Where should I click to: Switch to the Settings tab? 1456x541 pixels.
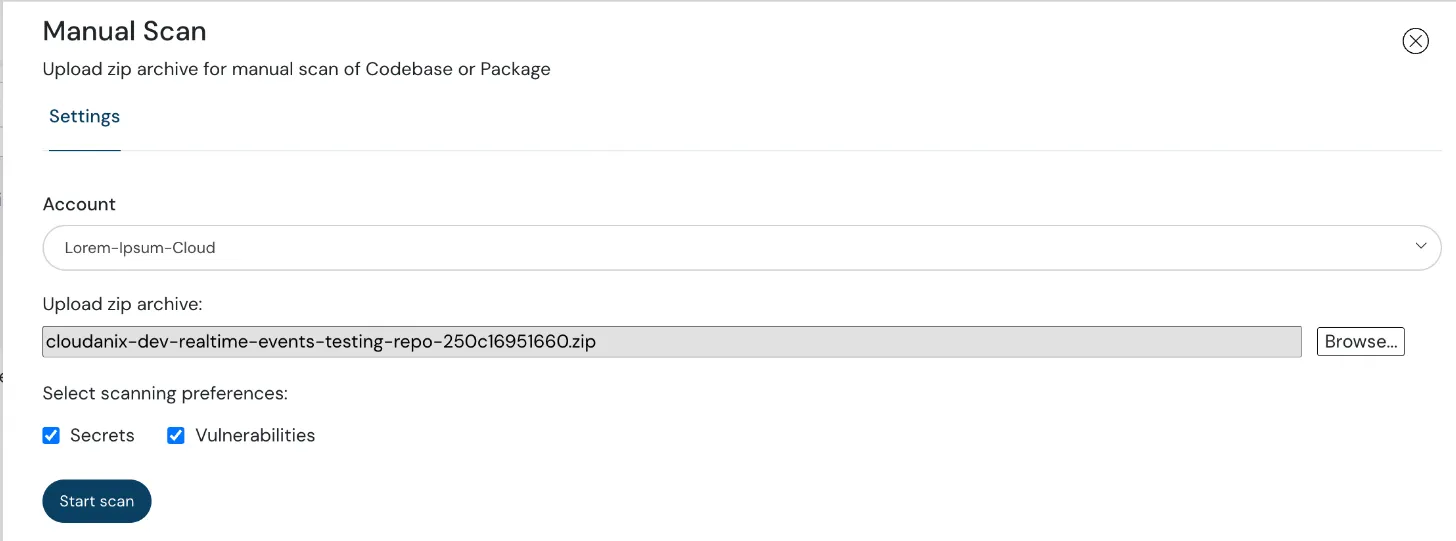pyautogui.click(x=84, y=117)
